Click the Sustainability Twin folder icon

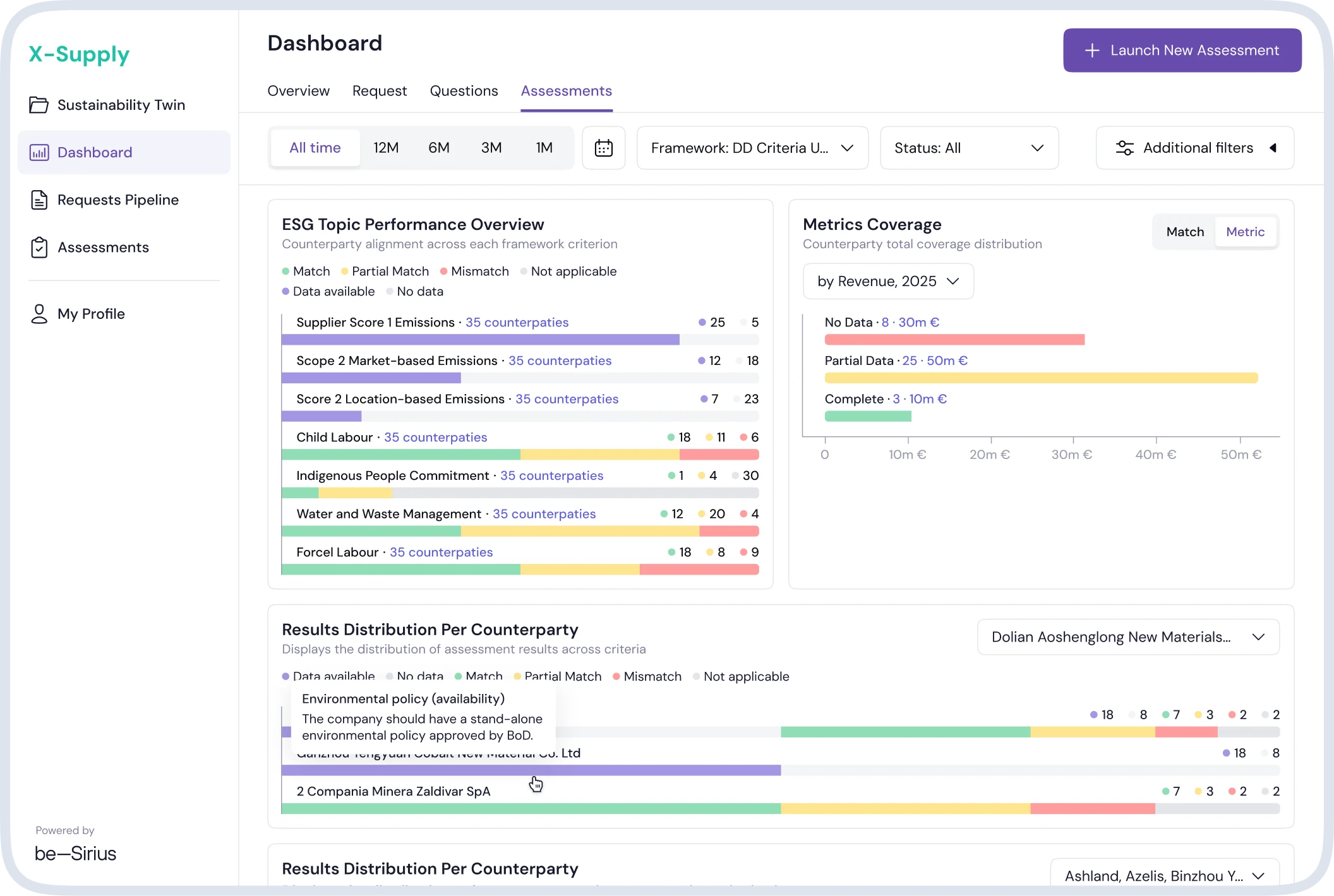tap(39, 105)
